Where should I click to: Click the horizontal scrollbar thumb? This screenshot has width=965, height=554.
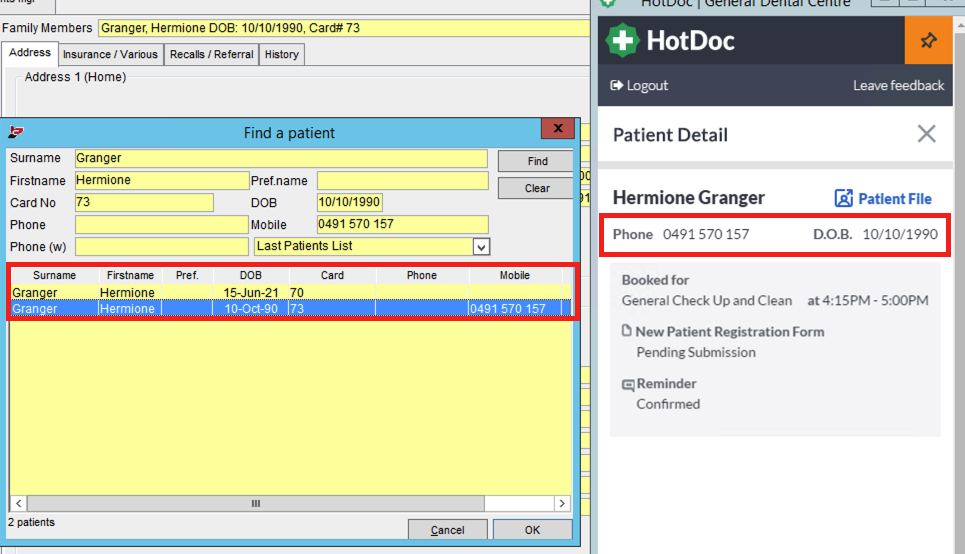coord(255,504)
